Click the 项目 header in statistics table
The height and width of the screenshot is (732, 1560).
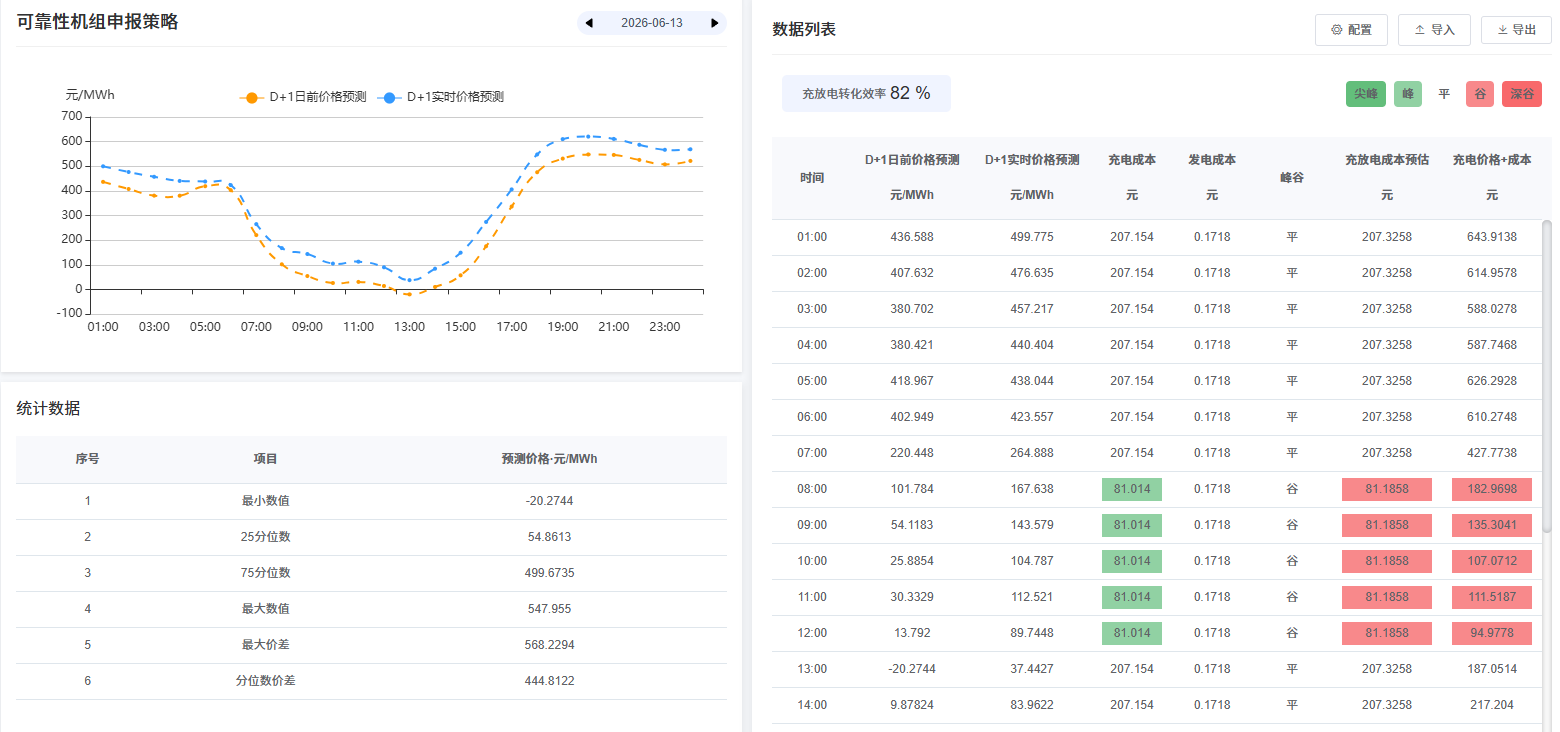pyautogui.click(x=265, y=459)
